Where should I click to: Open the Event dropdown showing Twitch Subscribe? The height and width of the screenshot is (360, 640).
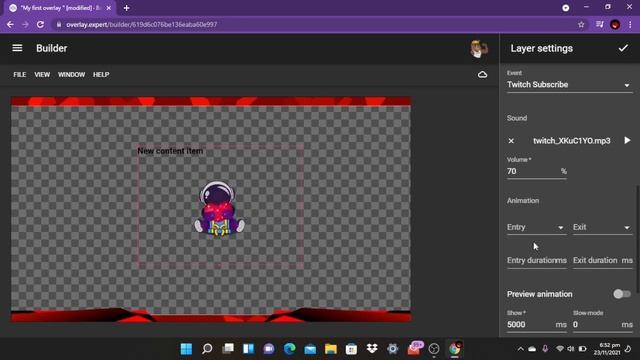click(569, 84)
